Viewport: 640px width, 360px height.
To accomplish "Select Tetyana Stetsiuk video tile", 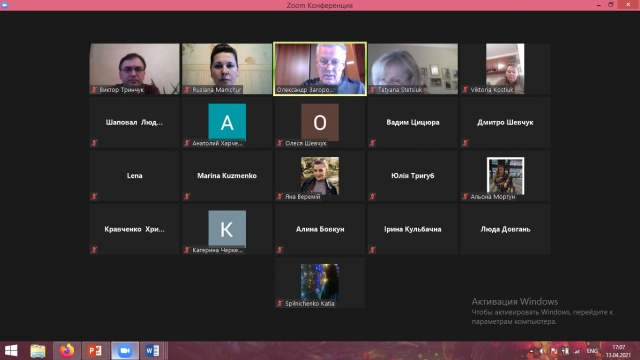I will [413, 69].
